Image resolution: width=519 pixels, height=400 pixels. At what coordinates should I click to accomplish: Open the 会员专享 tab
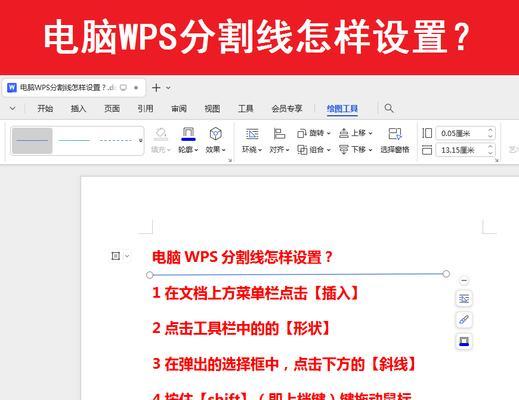pyautogui.click(x=287, y=108)
